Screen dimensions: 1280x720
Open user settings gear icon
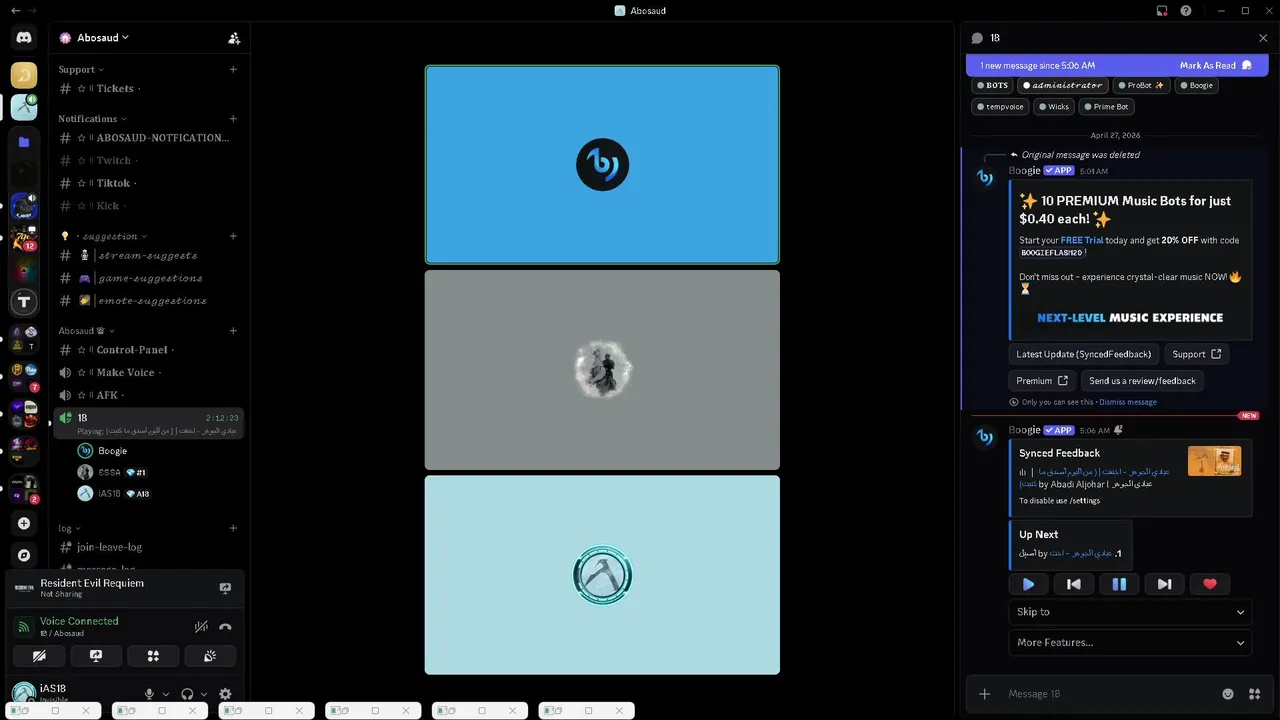225,694
